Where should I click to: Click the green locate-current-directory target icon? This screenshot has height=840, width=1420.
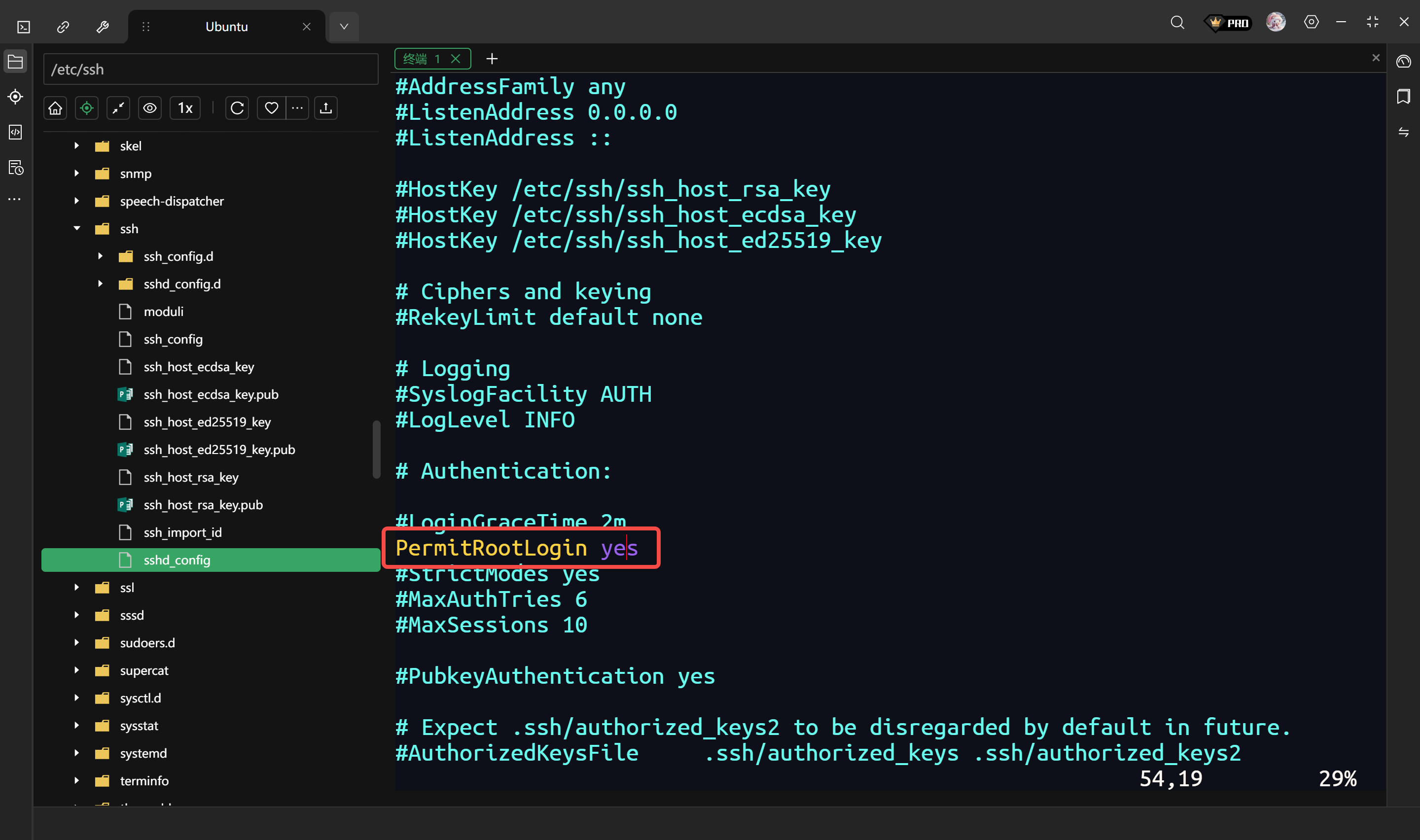(87, 108)
